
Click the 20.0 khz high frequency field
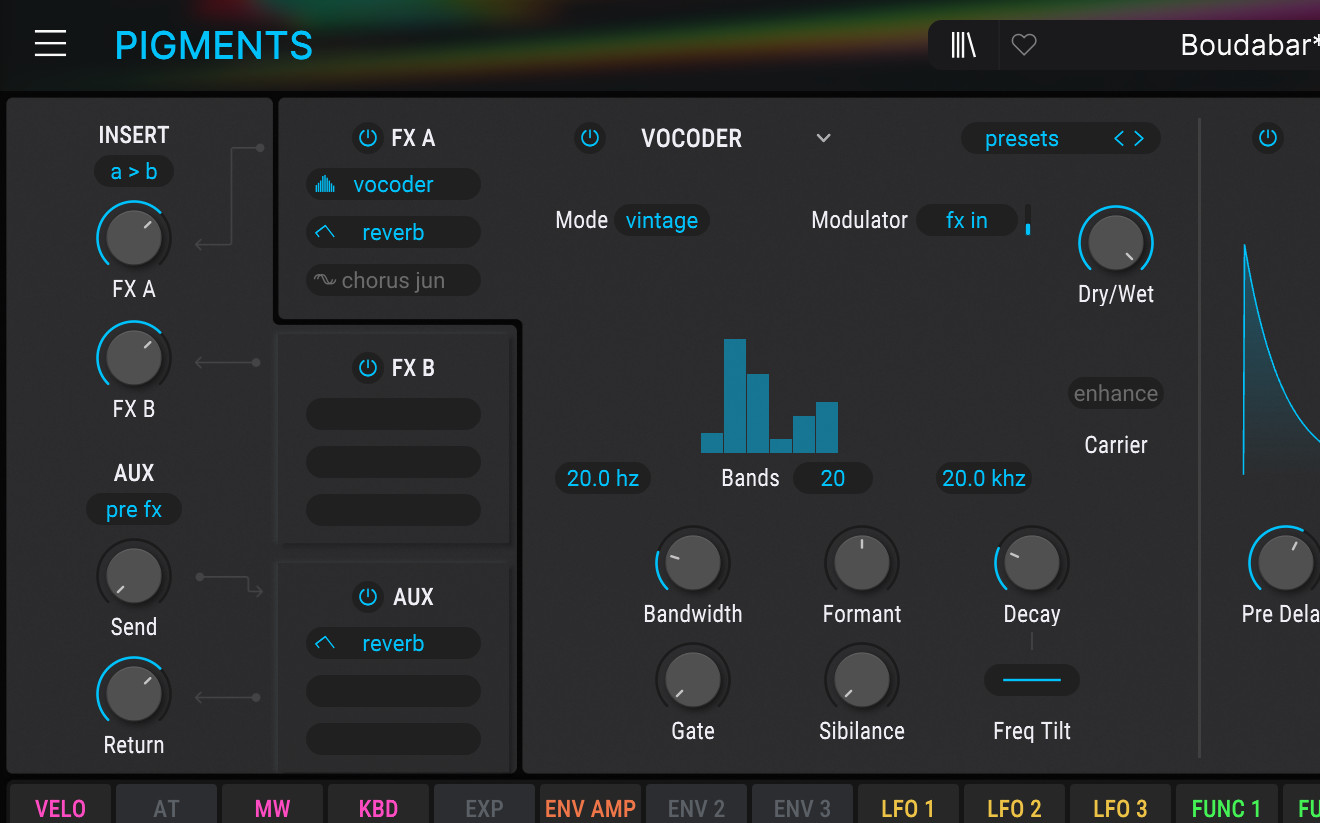point(984,478)
